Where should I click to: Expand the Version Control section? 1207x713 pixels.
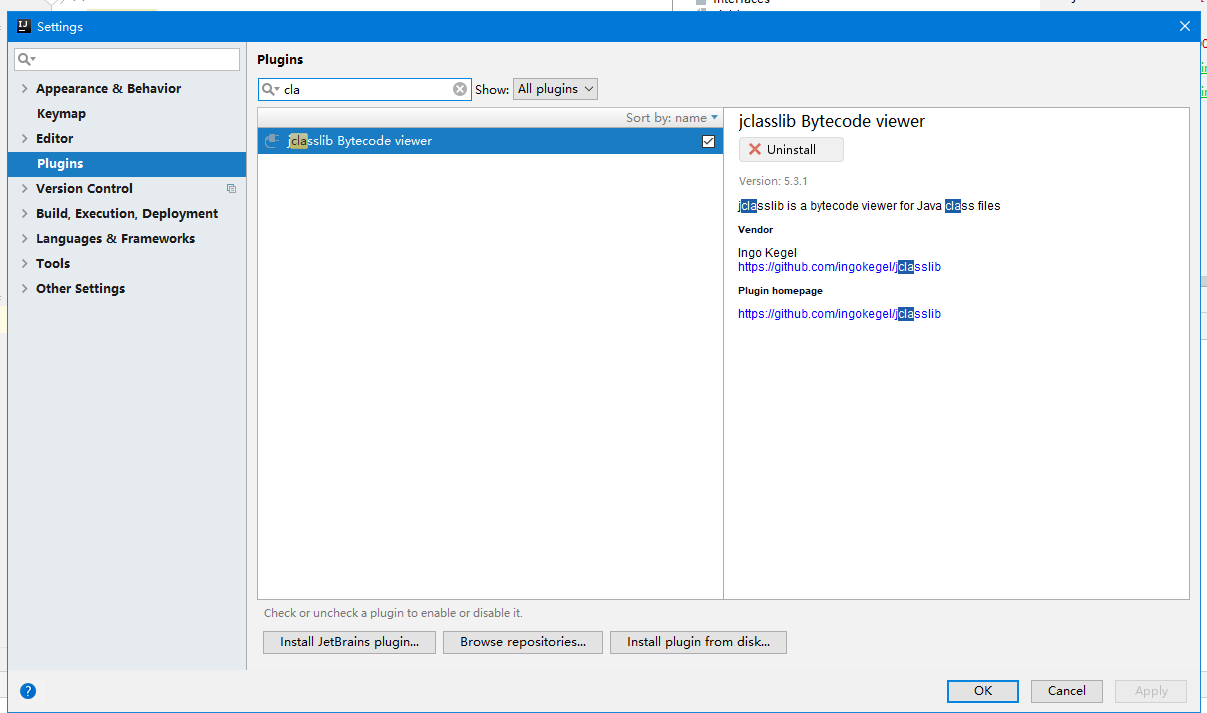(25, 189)
